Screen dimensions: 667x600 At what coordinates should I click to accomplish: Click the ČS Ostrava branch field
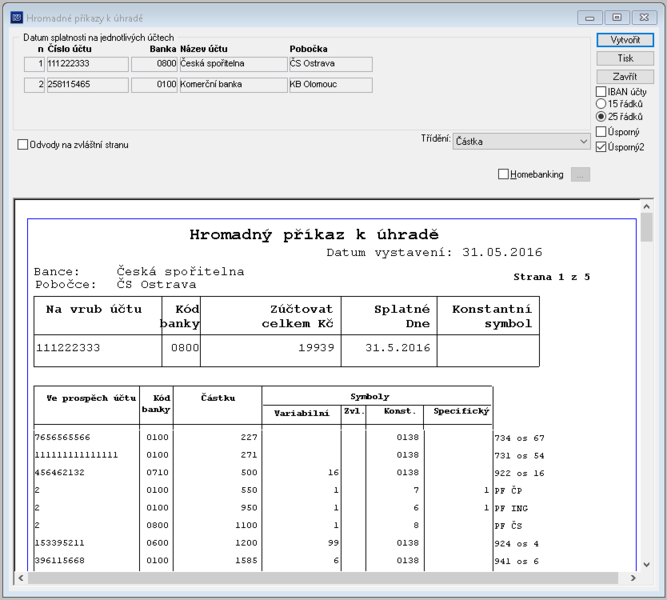point(331,64)
